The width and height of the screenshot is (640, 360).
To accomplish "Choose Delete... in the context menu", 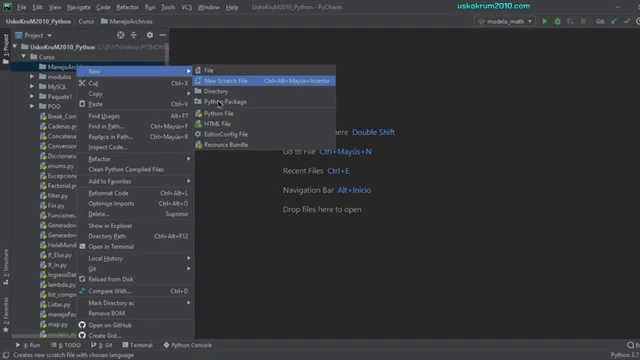I will point(135,214).
